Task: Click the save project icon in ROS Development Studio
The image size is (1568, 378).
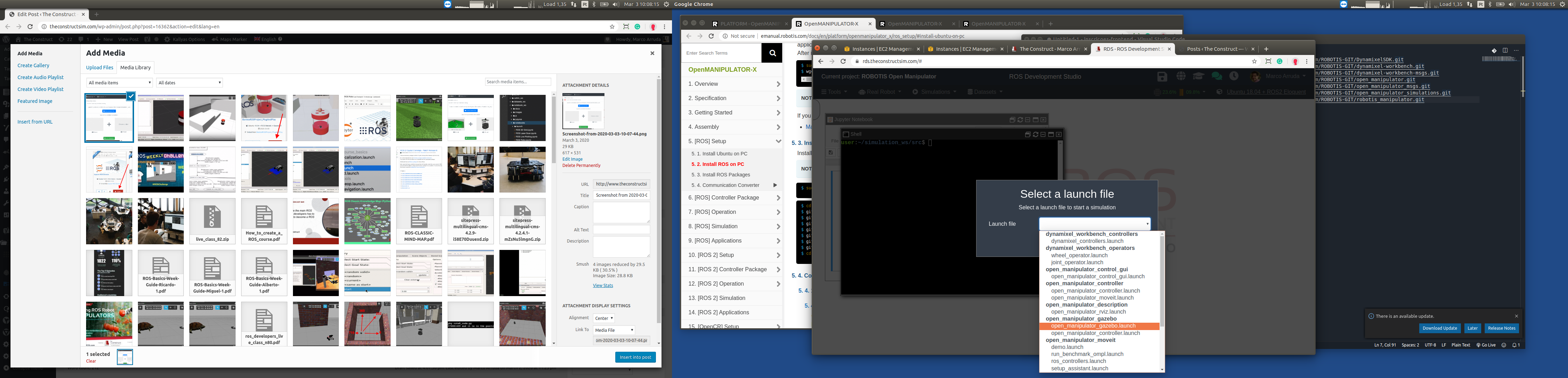Action: coord(1162,76)
